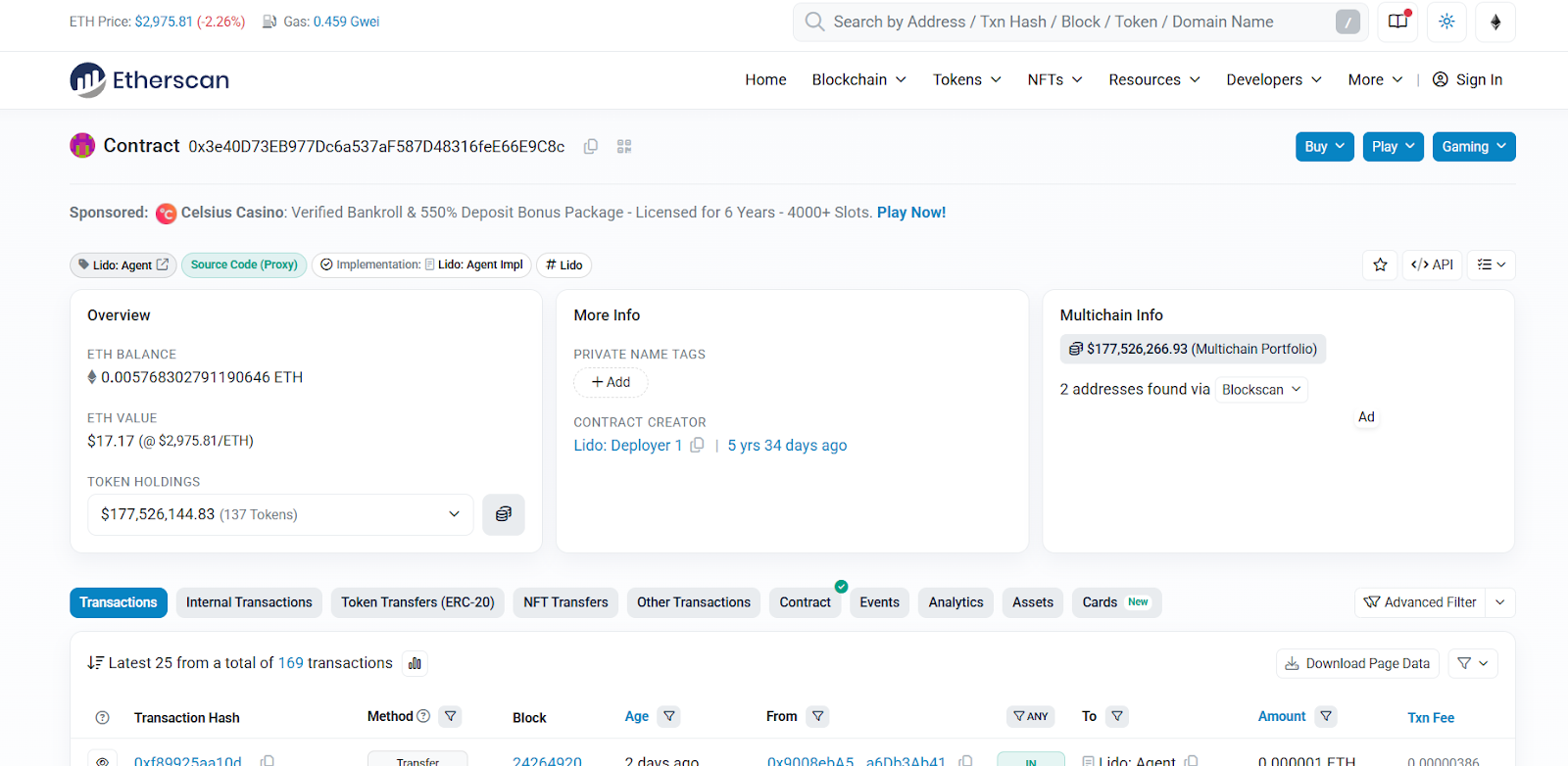The image size is (1568, 766).
Task: Open the Events tab
Action: tap(879, 602)
